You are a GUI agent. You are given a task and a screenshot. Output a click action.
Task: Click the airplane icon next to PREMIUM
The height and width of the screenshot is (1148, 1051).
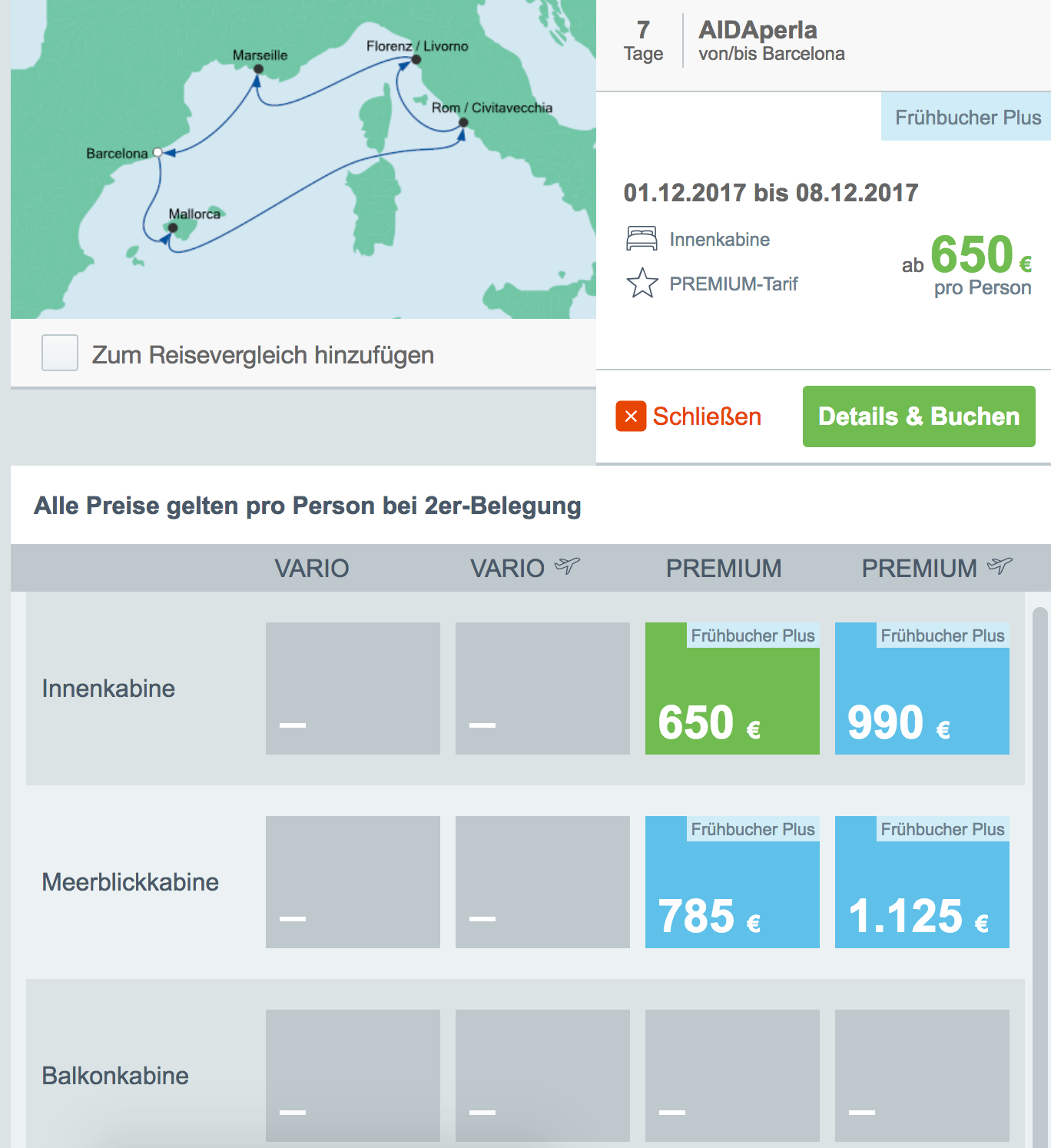1000,567
